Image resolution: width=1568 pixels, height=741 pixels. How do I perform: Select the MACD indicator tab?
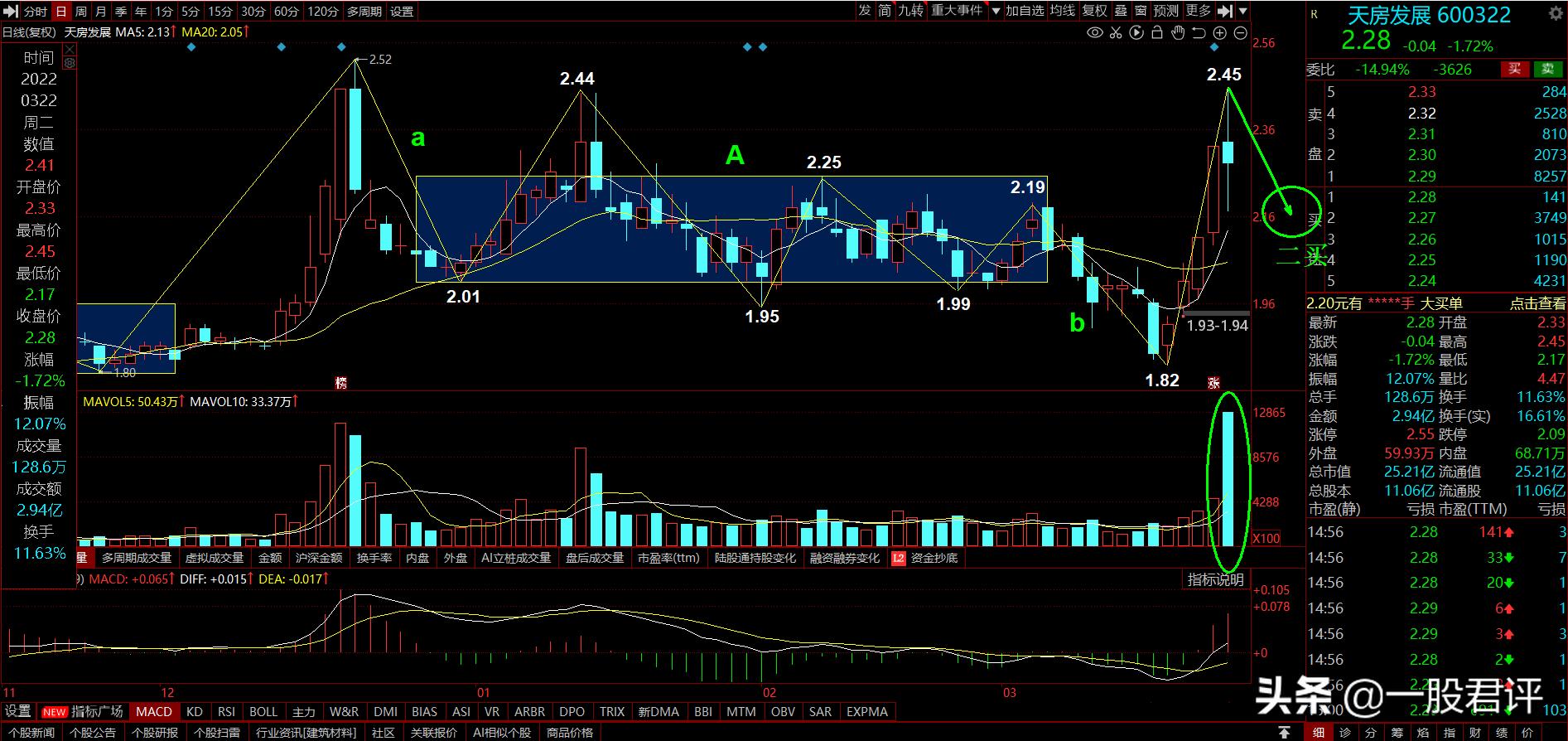pyautogui.click(x=154, y=712)
